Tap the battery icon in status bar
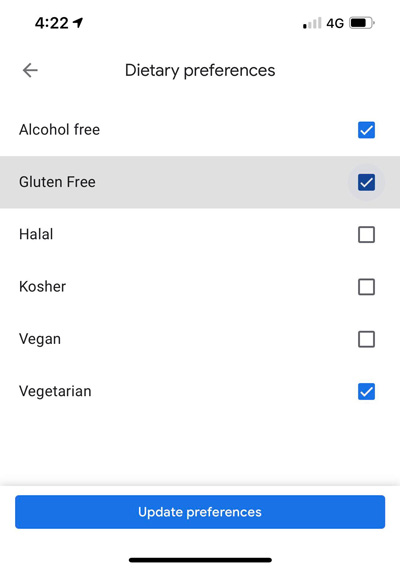Screen dimensions: 400x571 coord(362,23)
